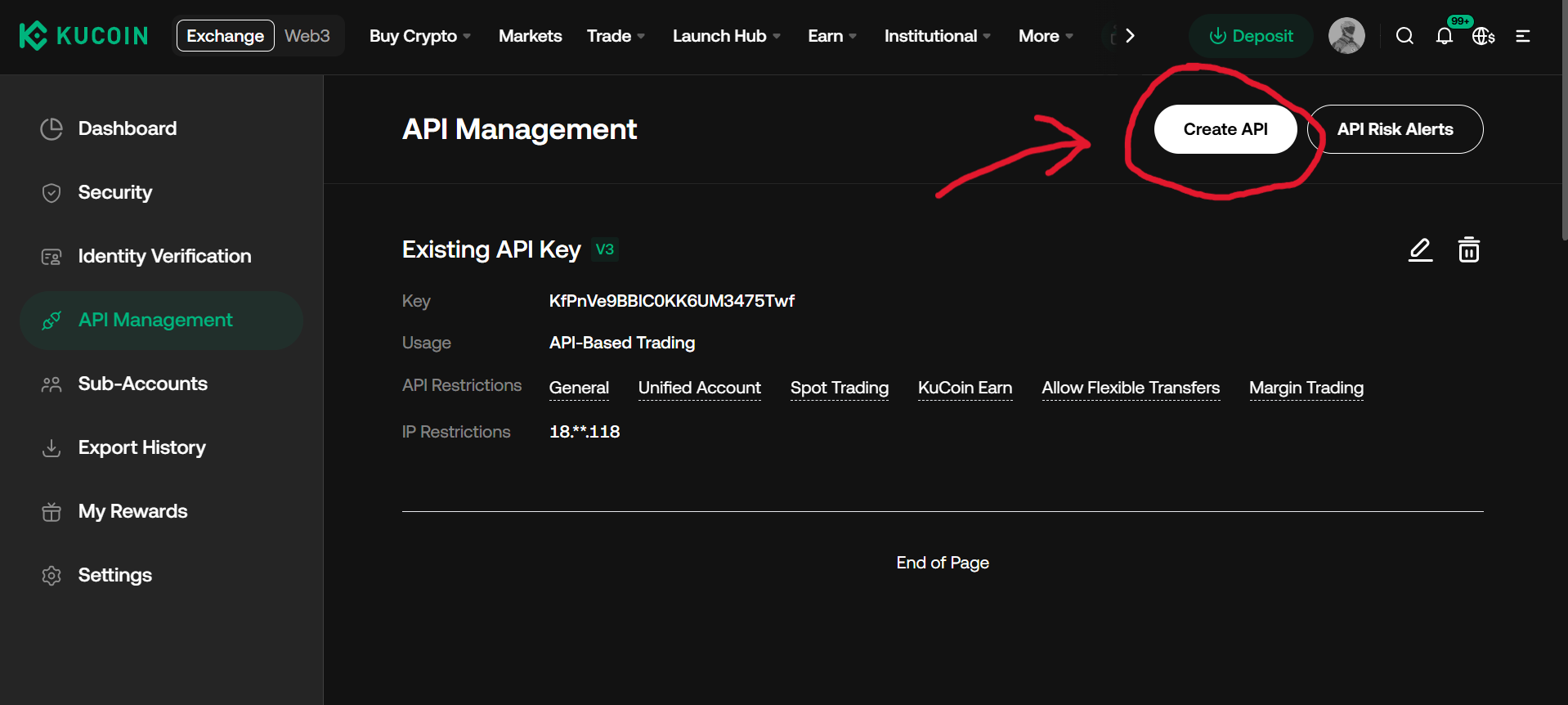Open API Risk Alerts
Viewport: 1568px width, 705px height.
(1396, 129)
